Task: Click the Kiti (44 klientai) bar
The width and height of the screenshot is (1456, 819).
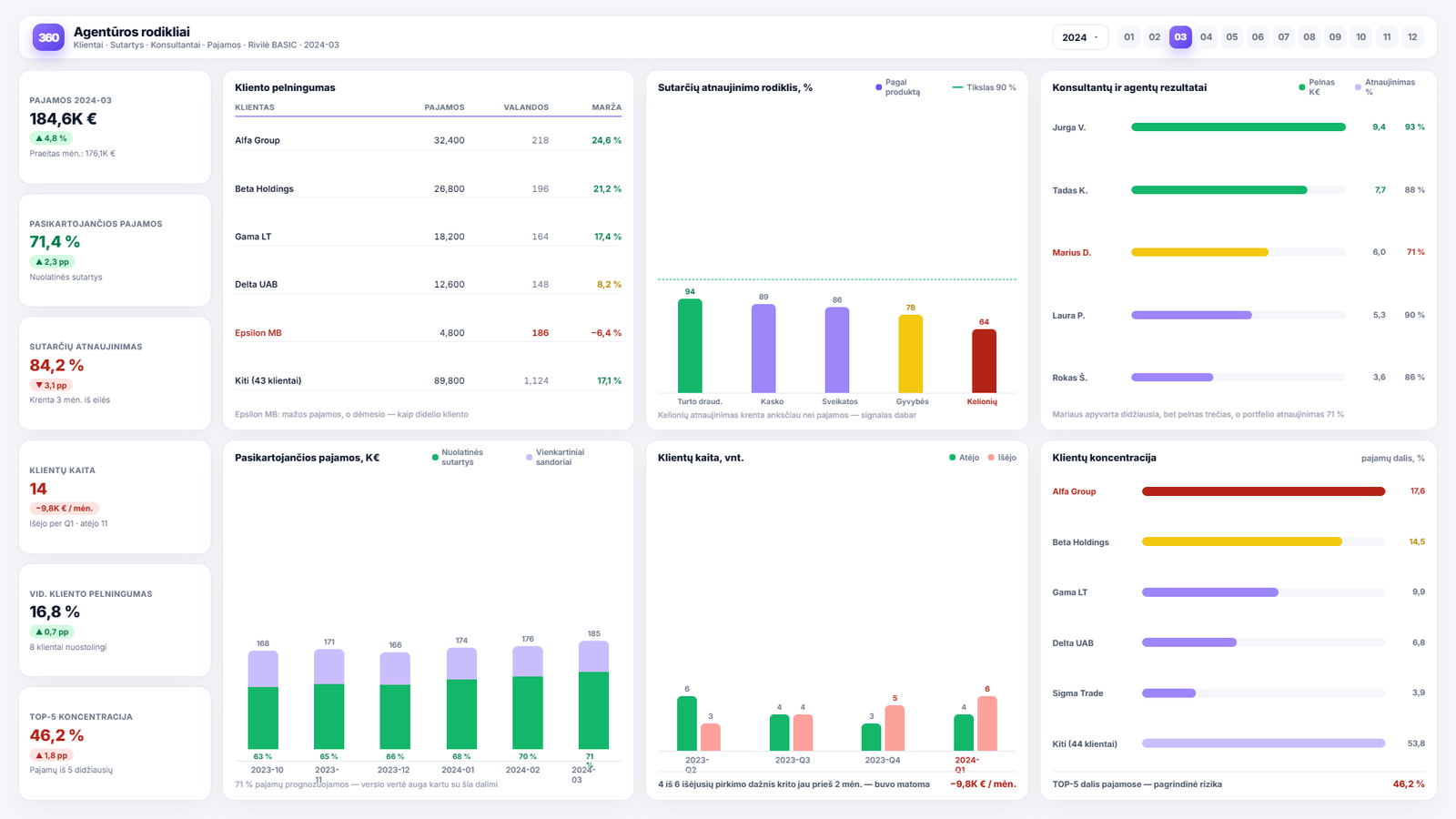Action: (1264, 743)
